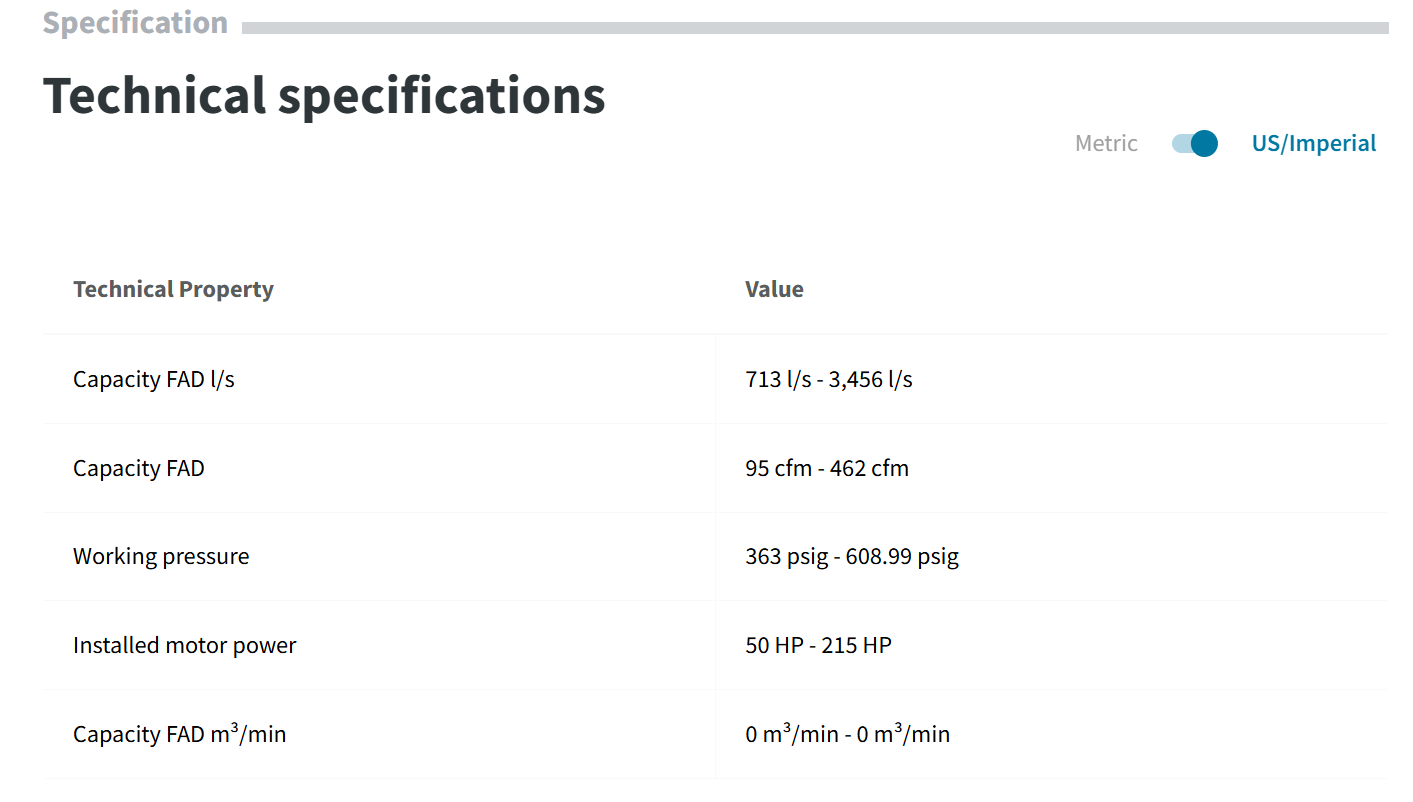Click the 95 cfm minimum capacity figure
Image resolution: width=1413 pixels, height=802 pixels.
click(778, 469)
